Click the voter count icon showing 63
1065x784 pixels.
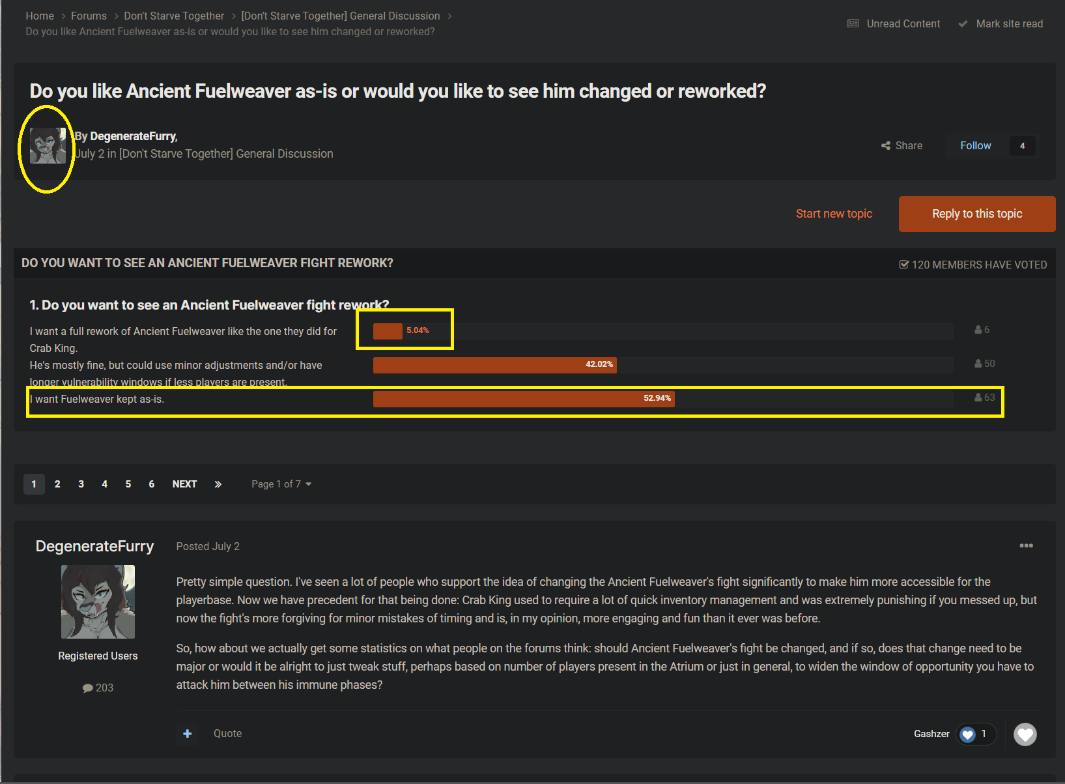pyautogui.click(x=978, y=398)
